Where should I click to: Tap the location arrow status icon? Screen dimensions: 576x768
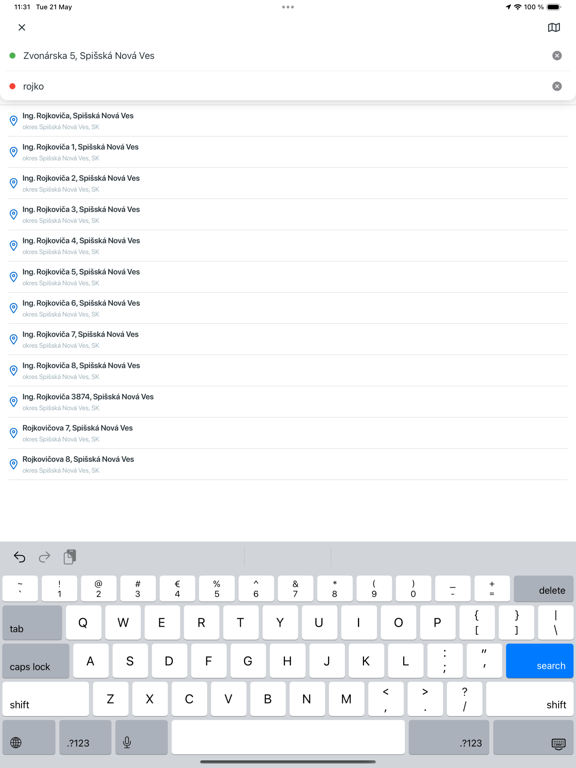click(508, 7)
